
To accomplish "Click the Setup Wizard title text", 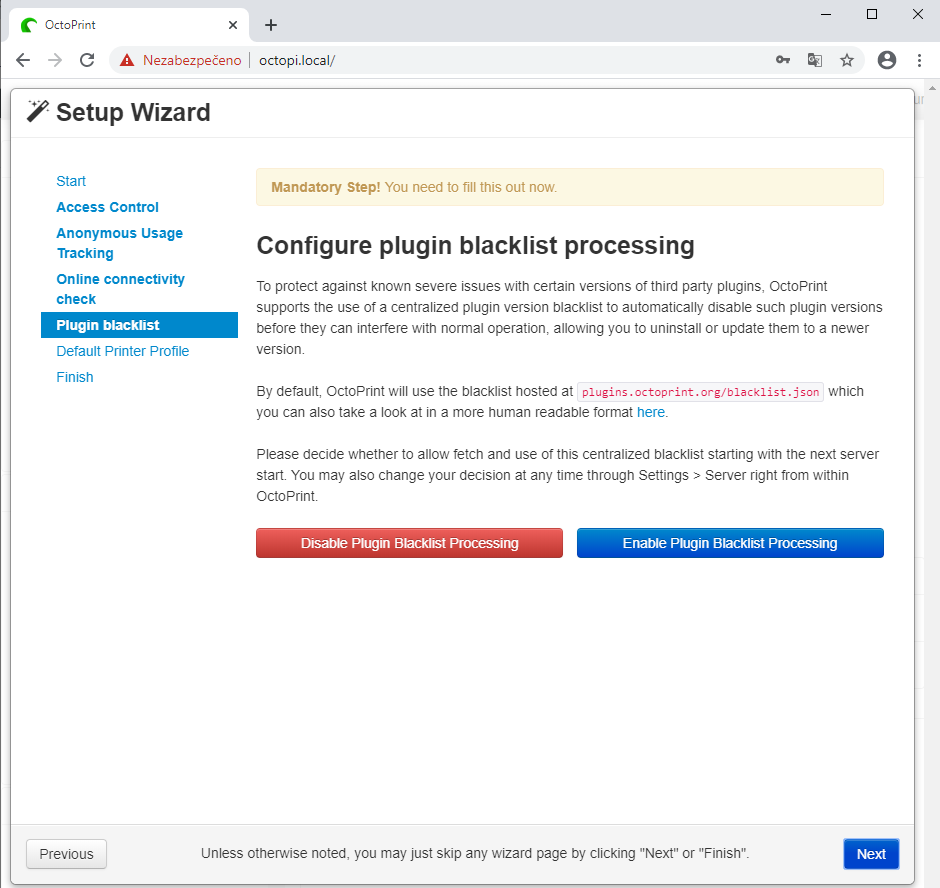I will 133,113.
